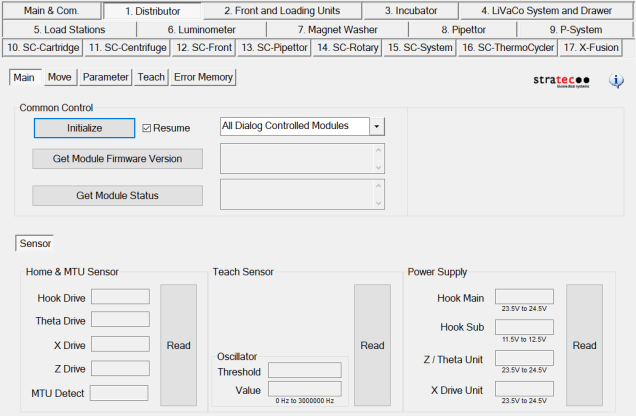Click the Hook Main voltage field
This screenshot has width=636, height=416.
[523, 296]
